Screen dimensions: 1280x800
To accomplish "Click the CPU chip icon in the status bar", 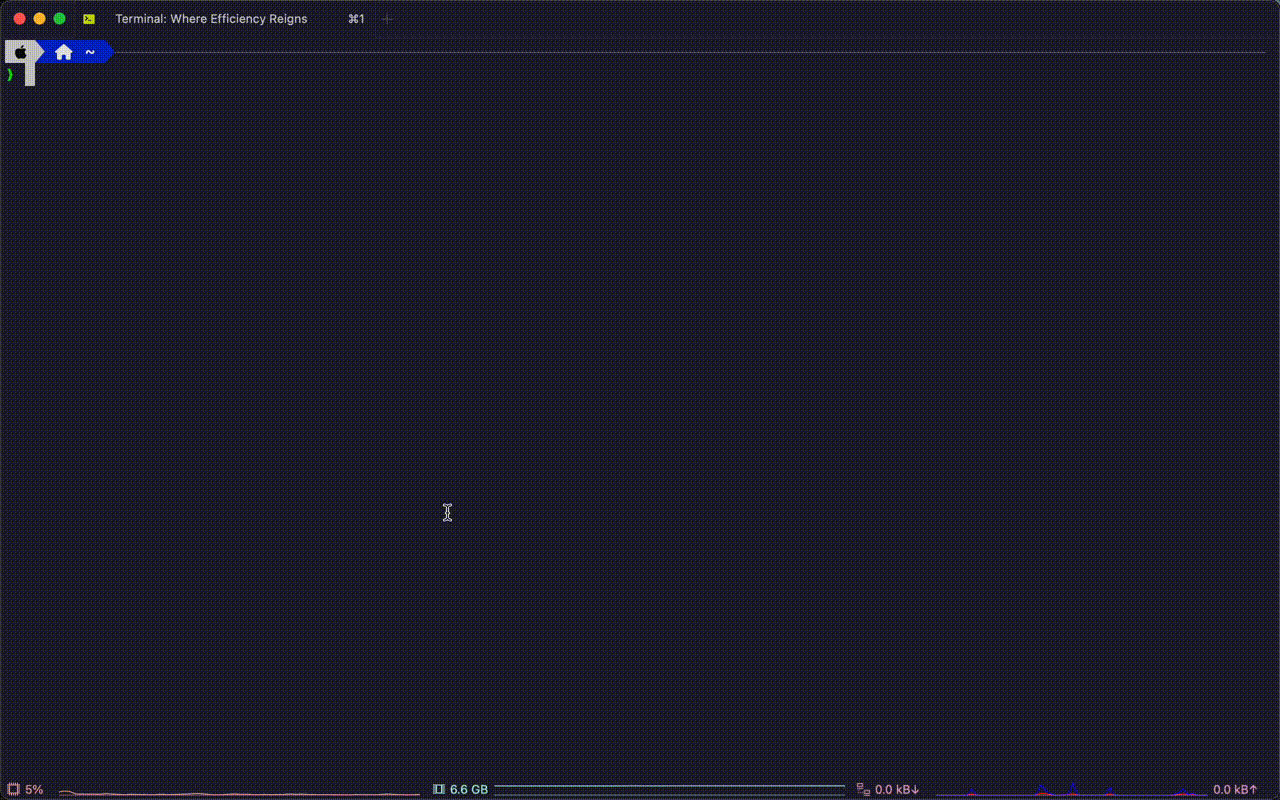I will (13, 790).
